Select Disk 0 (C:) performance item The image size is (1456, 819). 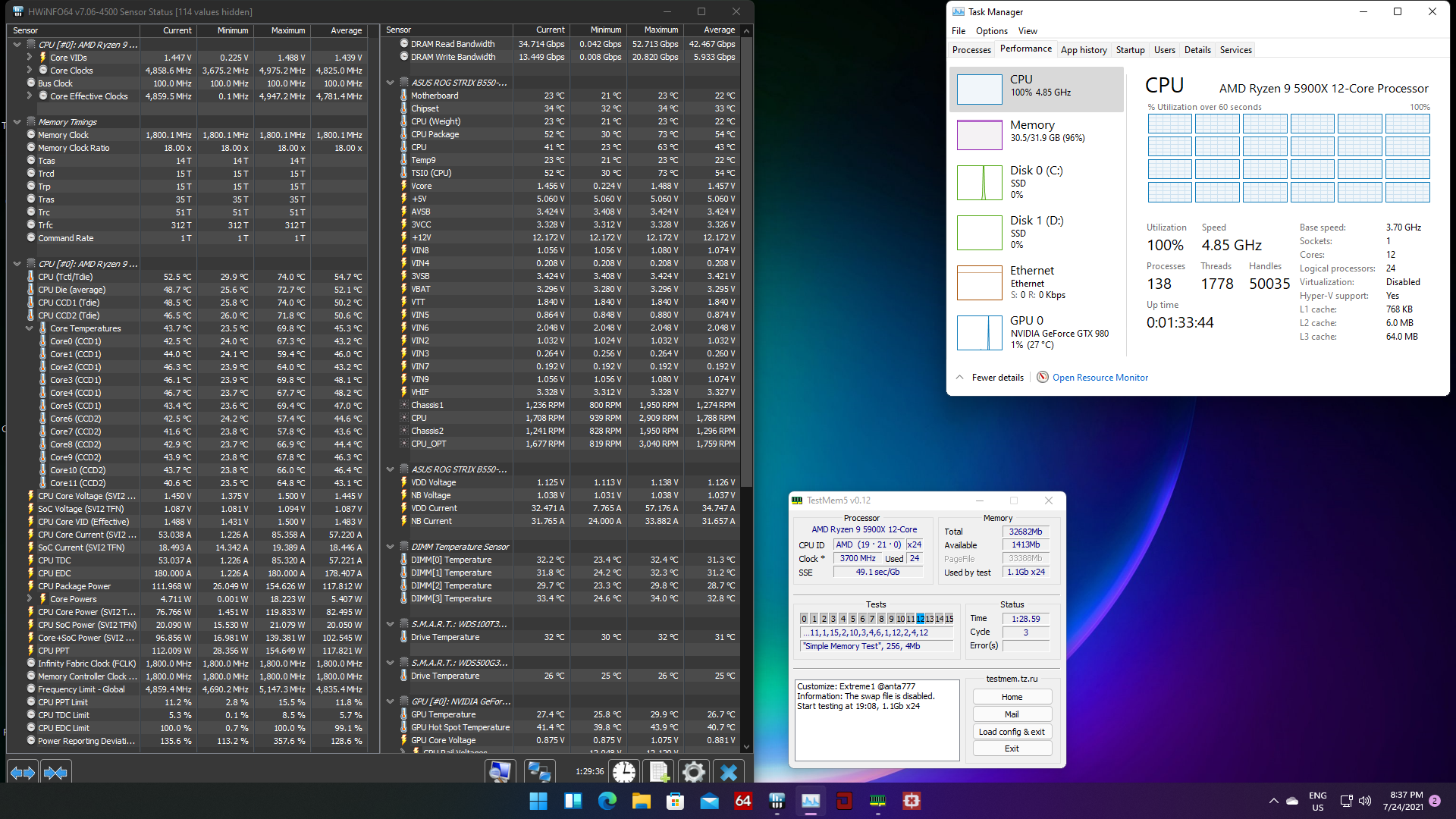click(x=1036, y=182)
